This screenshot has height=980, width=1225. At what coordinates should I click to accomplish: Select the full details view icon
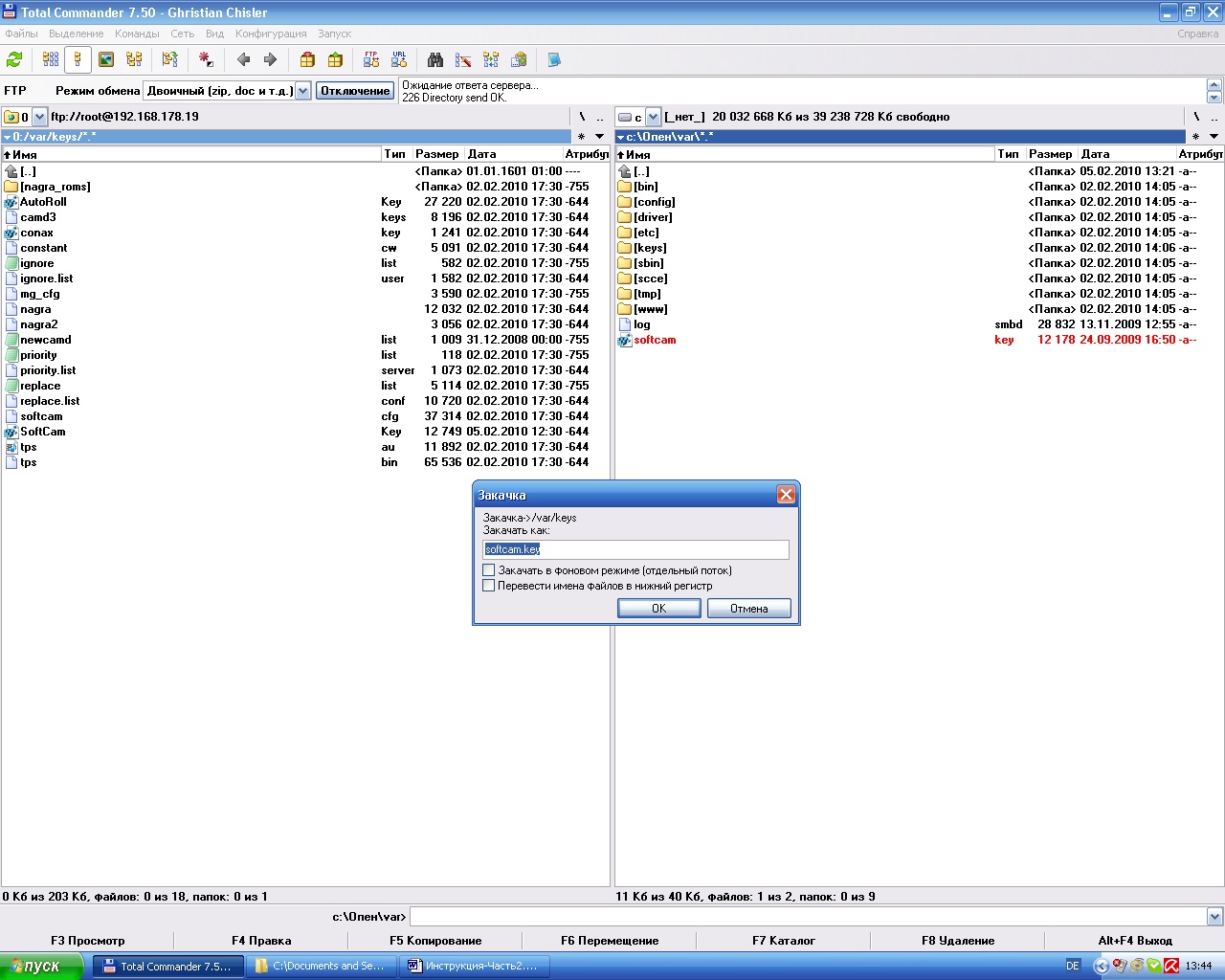coord(78,59)
